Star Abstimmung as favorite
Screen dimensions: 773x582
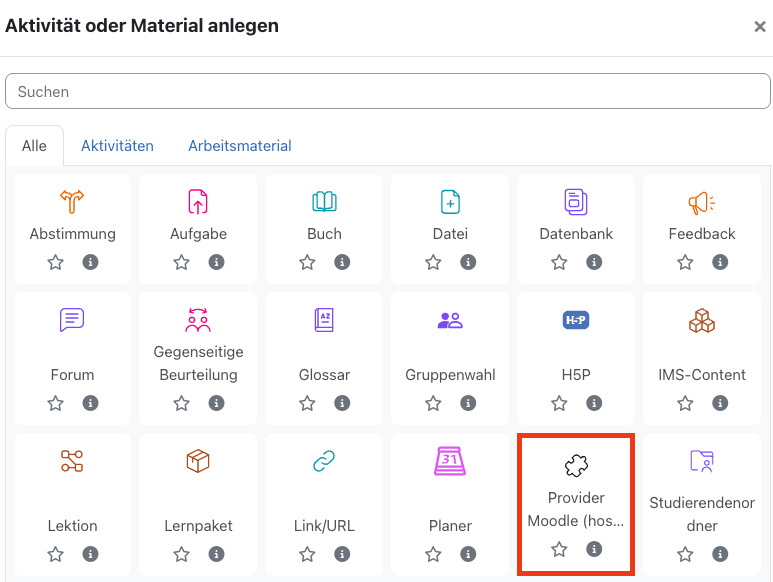(55, 262)
